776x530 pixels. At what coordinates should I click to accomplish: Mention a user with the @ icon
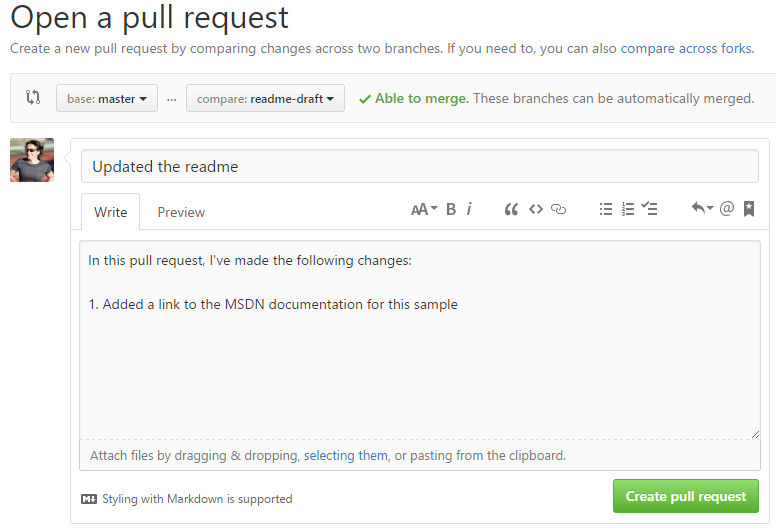pyautogui.click(x=727, y=209)
